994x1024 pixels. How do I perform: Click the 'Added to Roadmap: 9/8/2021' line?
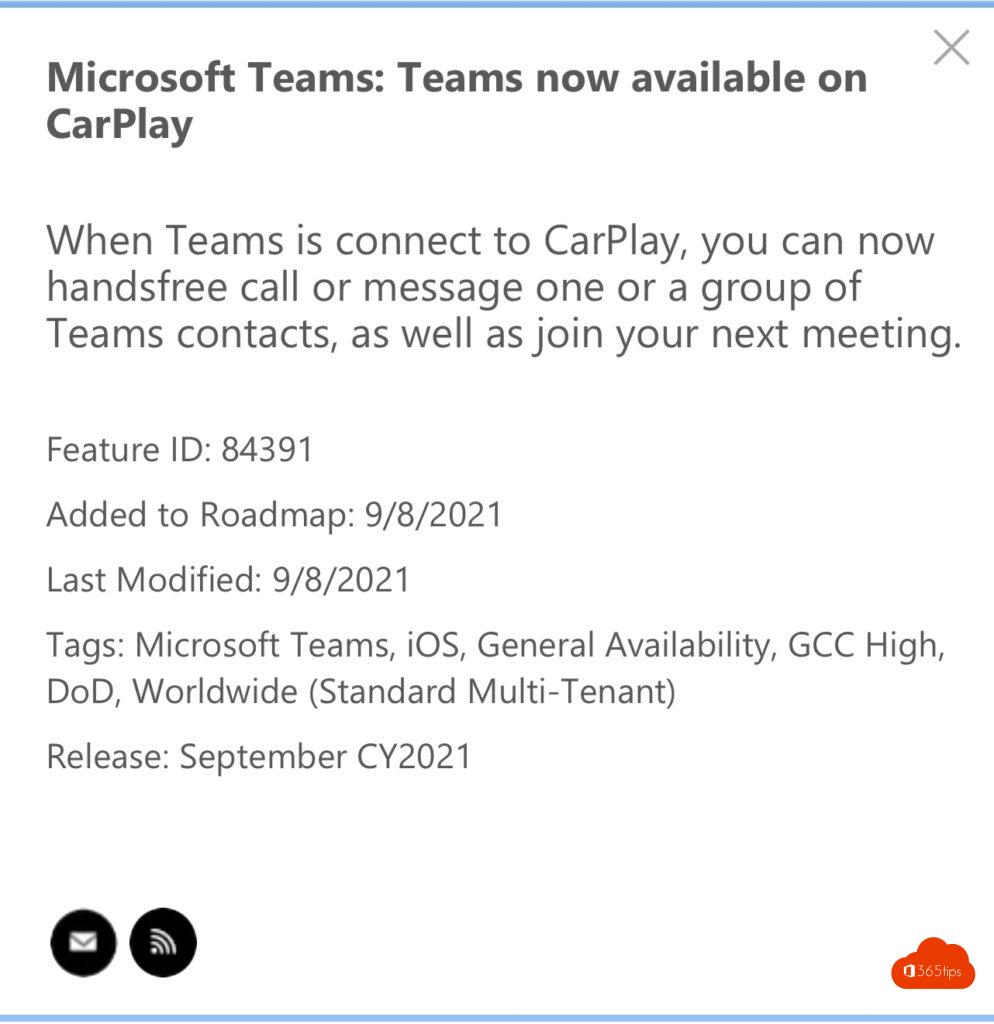tap(274, 515)
